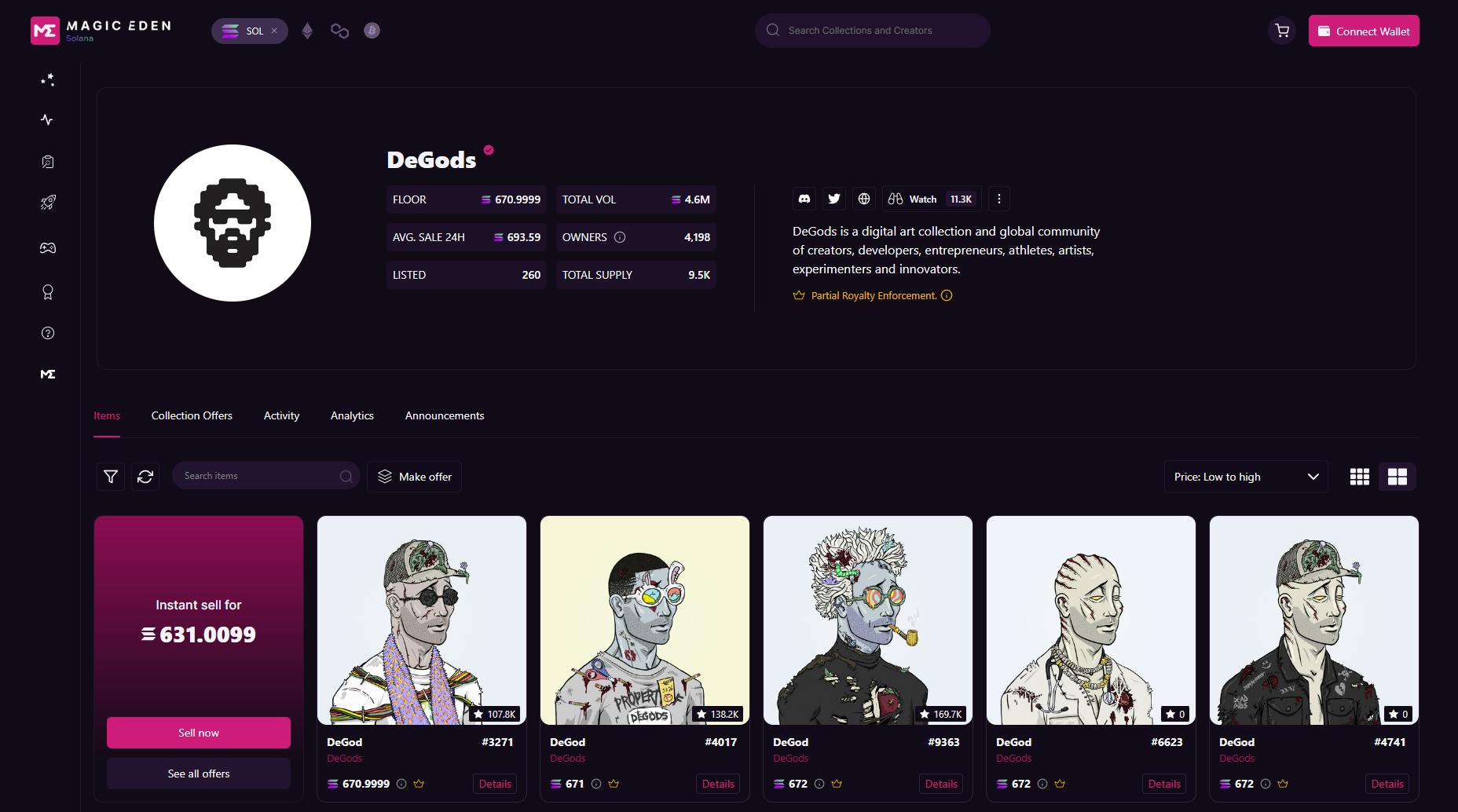The image size is (1458, 812).
Task: Select the Items tab
Action: pyautogui.click(x=107, y=415)
